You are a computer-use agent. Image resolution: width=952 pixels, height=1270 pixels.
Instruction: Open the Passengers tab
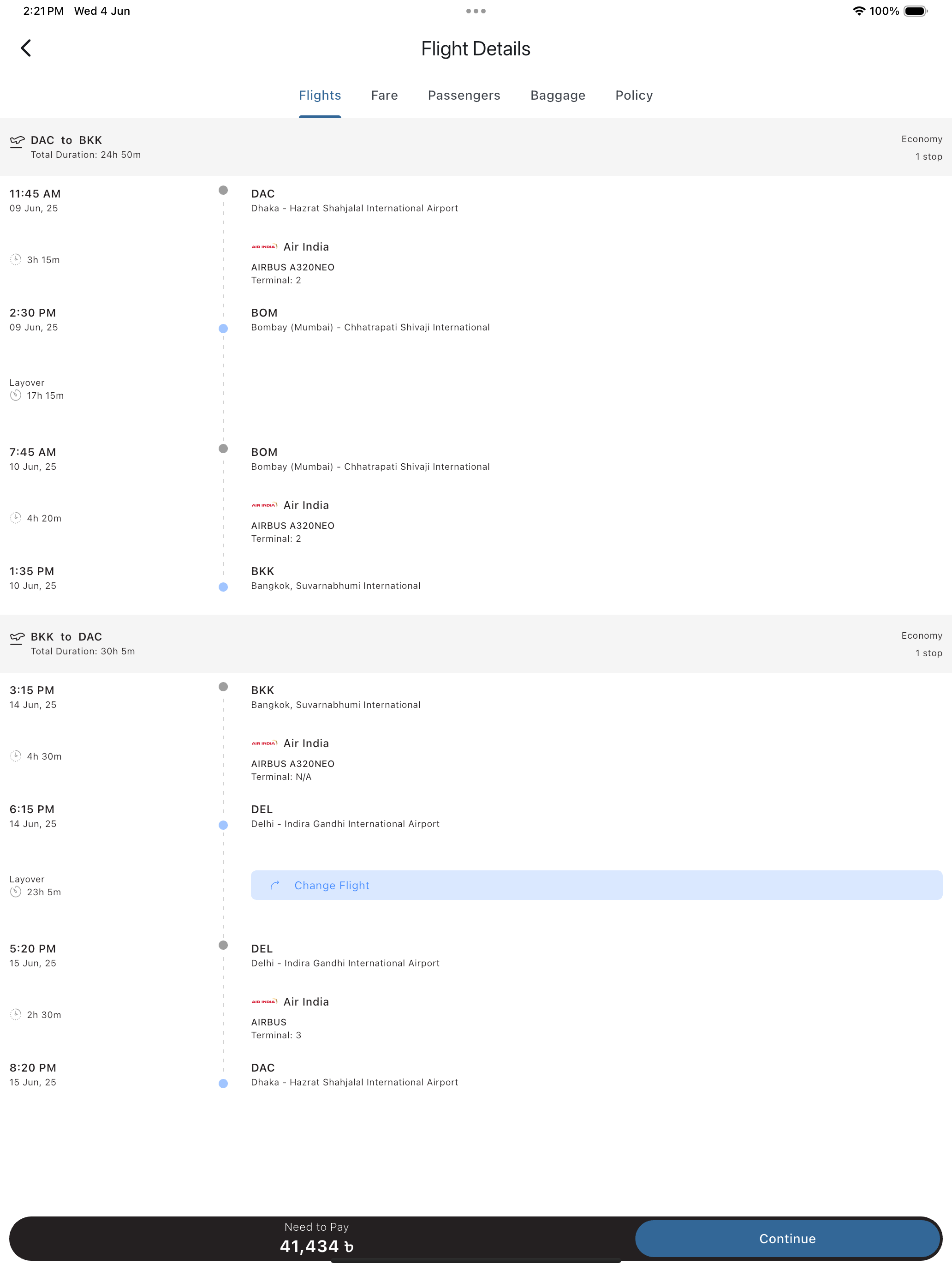pos(464,96)
